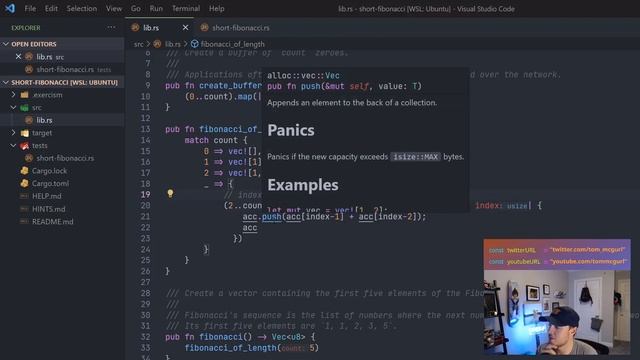Click the webcam overlay thumbnail
640x360 pixels.
pos(557,296)
